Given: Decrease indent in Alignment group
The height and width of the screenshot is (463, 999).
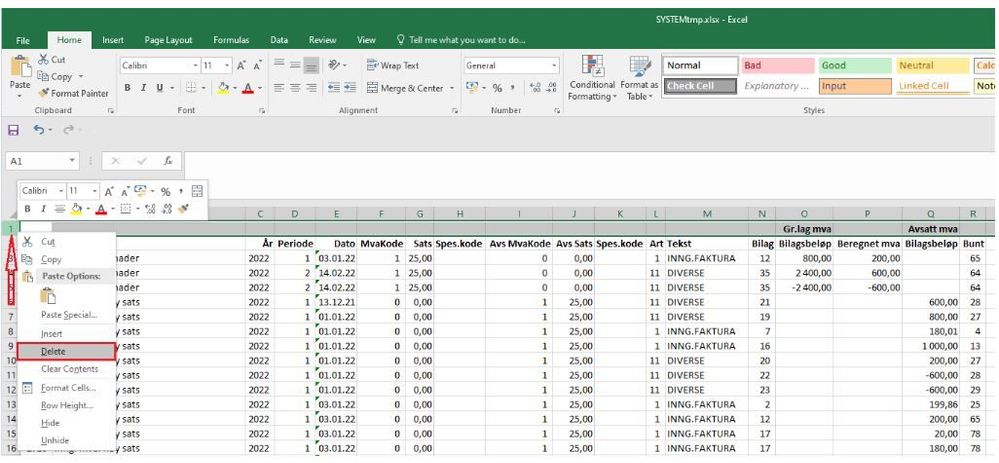Looking at the screenshot, I should [333, 88].
